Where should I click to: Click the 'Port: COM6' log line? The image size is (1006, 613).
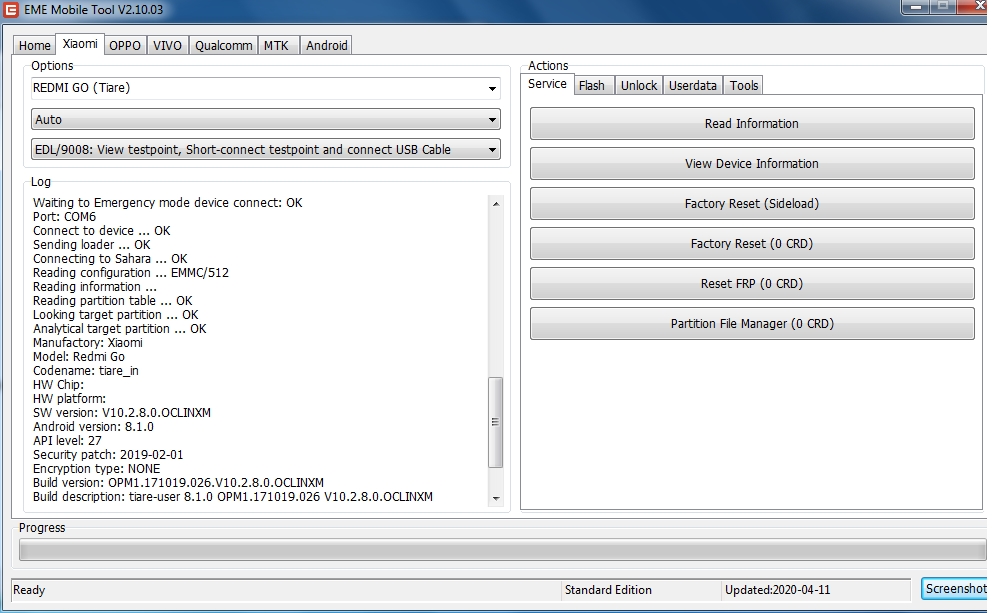[x=64, y=216]
